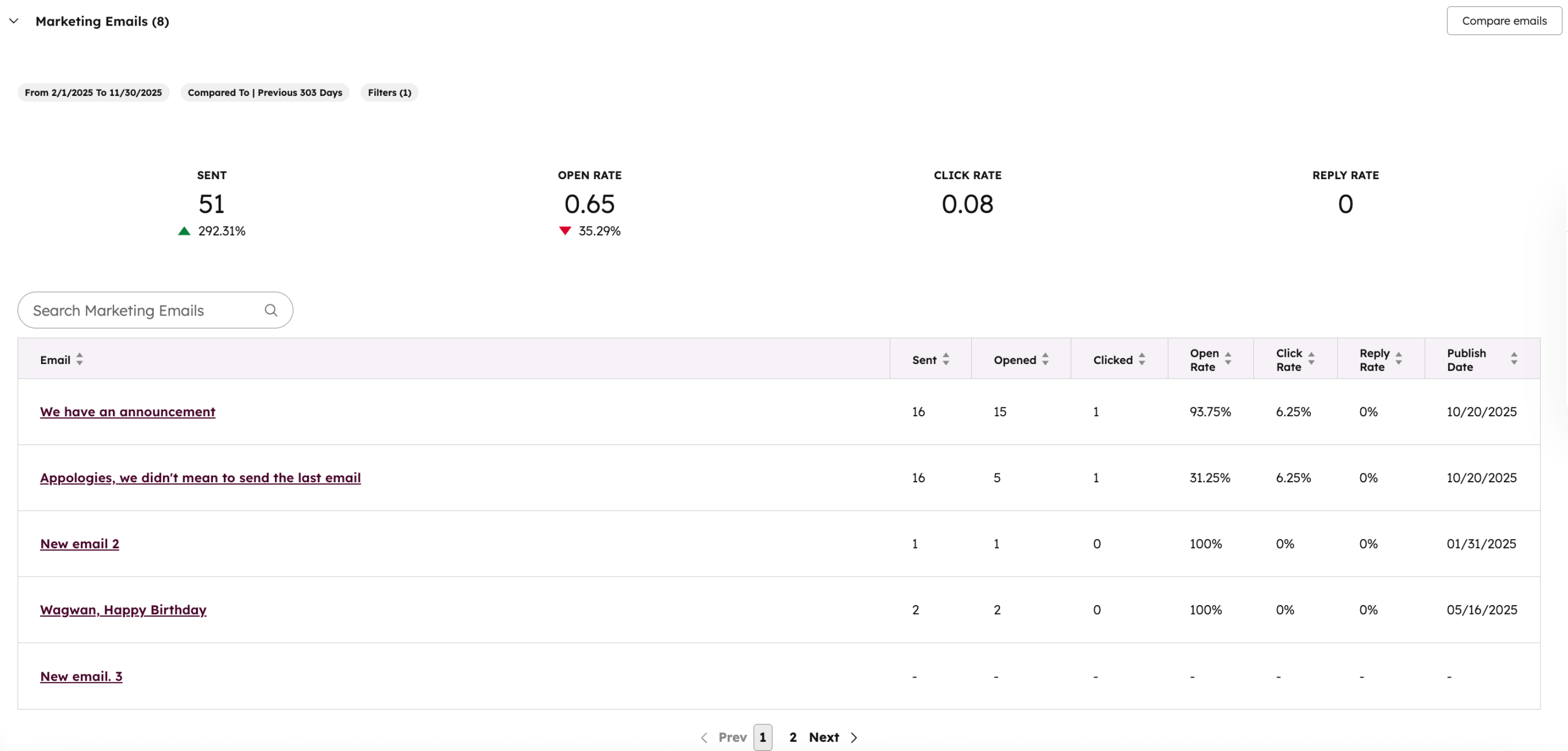Screen dimensions: 1568x751
Task: Focus the Search Marketing Emails field
Action: [143, 310]
